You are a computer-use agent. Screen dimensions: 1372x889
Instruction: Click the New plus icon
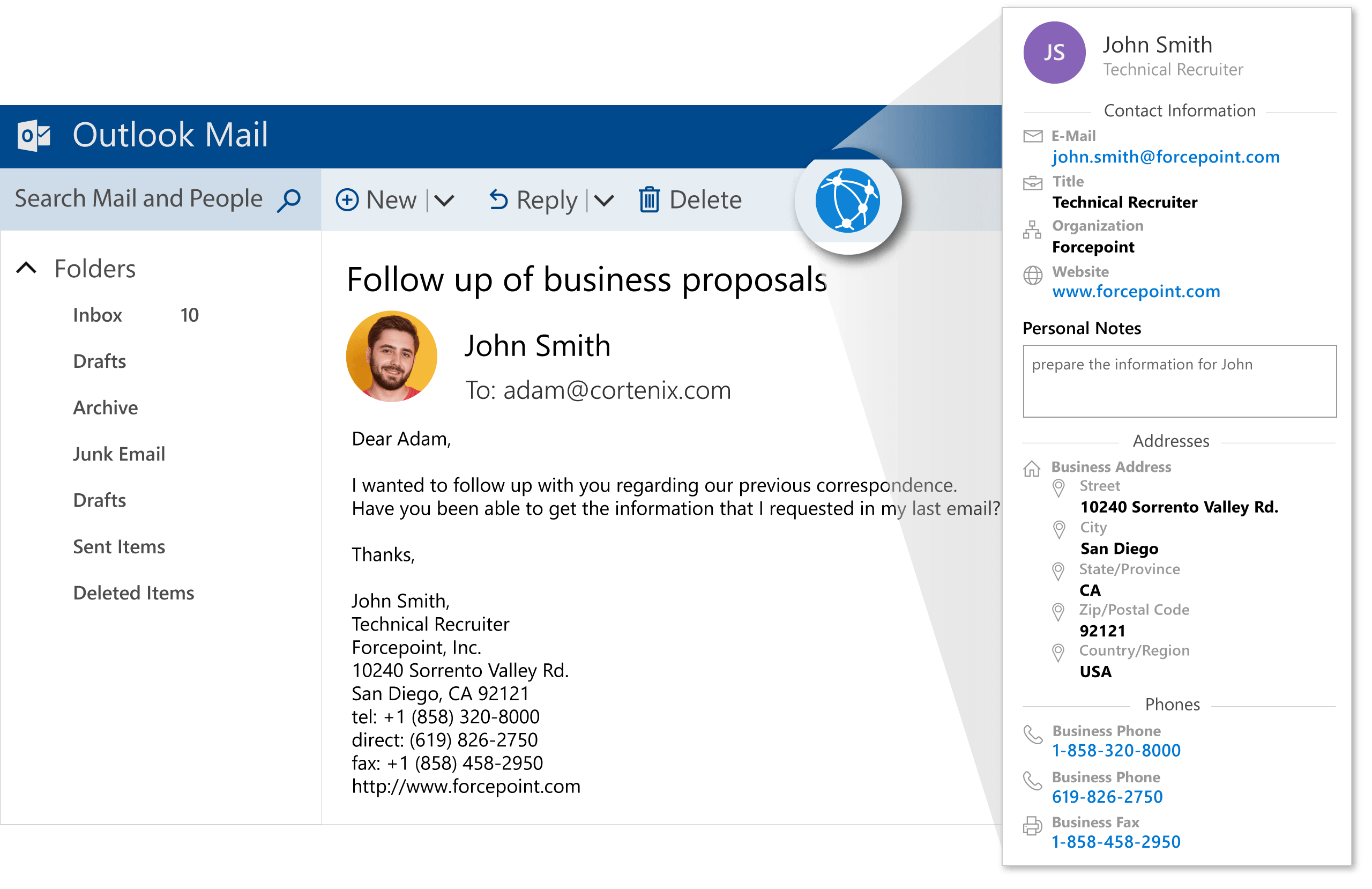coord(347,200)
